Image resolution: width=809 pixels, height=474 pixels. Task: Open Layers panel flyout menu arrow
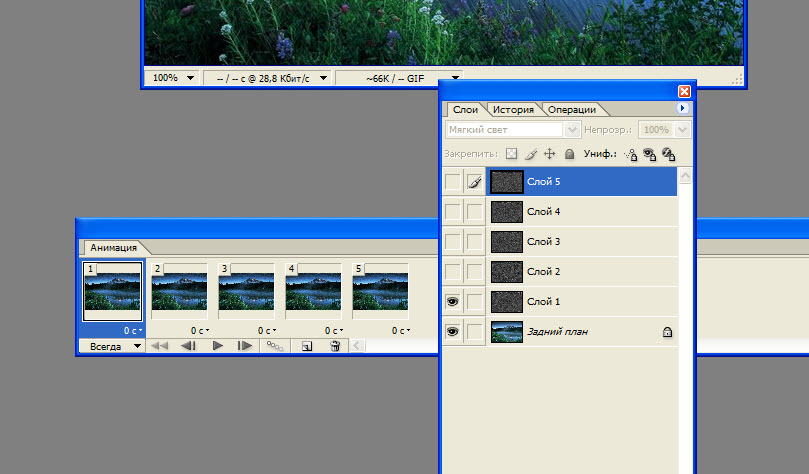(x=682, y=108)
